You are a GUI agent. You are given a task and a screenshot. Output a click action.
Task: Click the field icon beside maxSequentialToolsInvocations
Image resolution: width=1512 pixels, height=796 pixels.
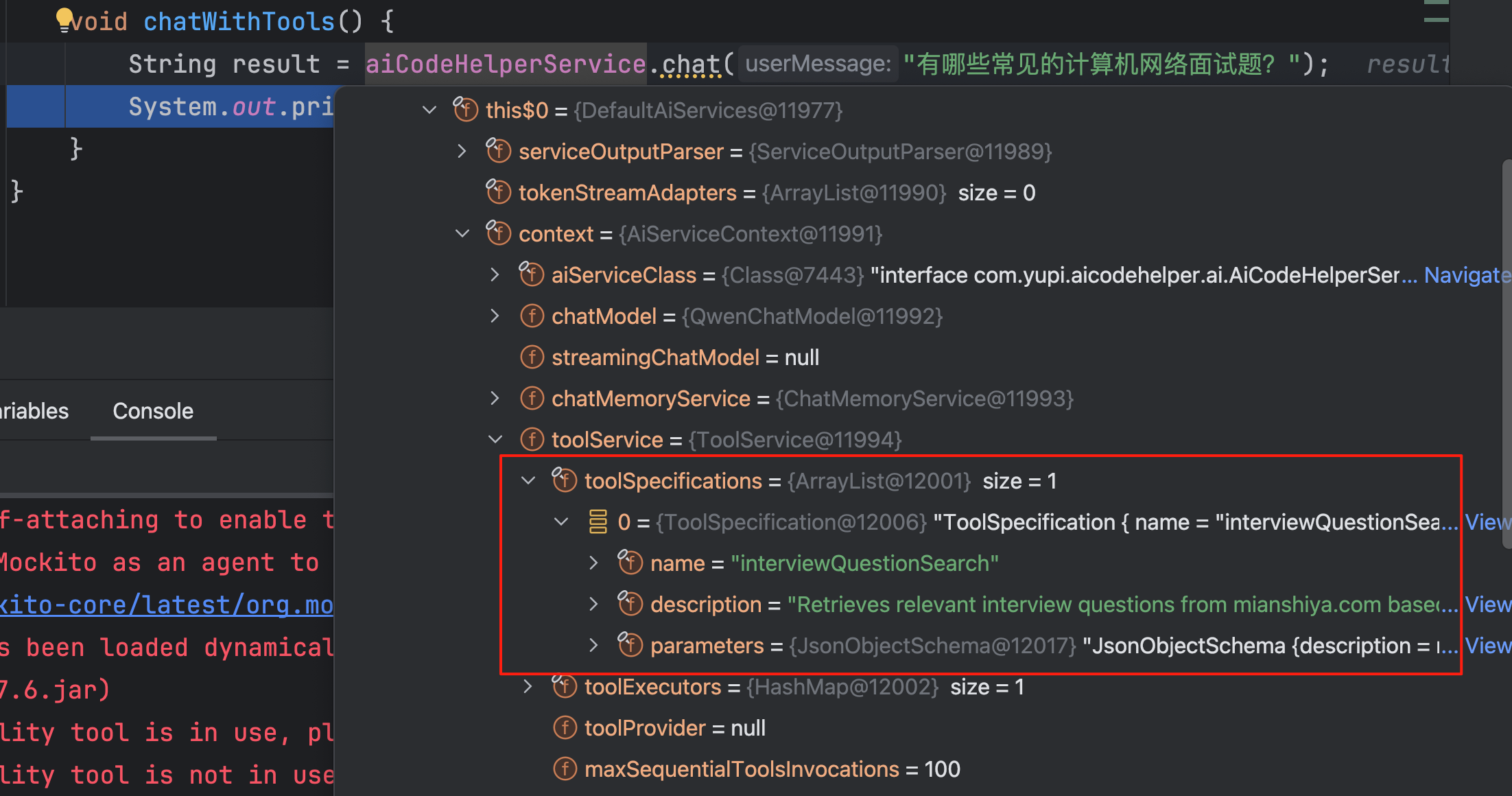[565, 769]
